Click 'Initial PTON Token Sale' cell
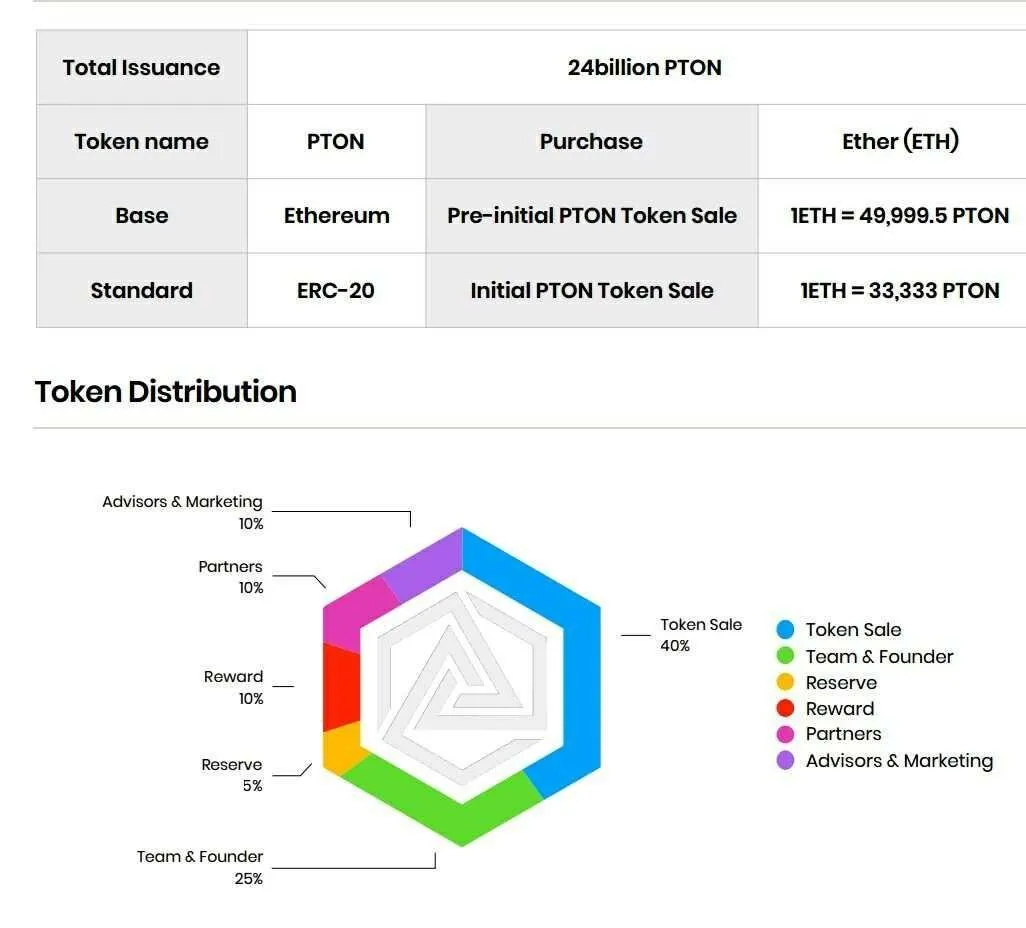This screenshot has height=928, width=1026. [x=592, y=291]
